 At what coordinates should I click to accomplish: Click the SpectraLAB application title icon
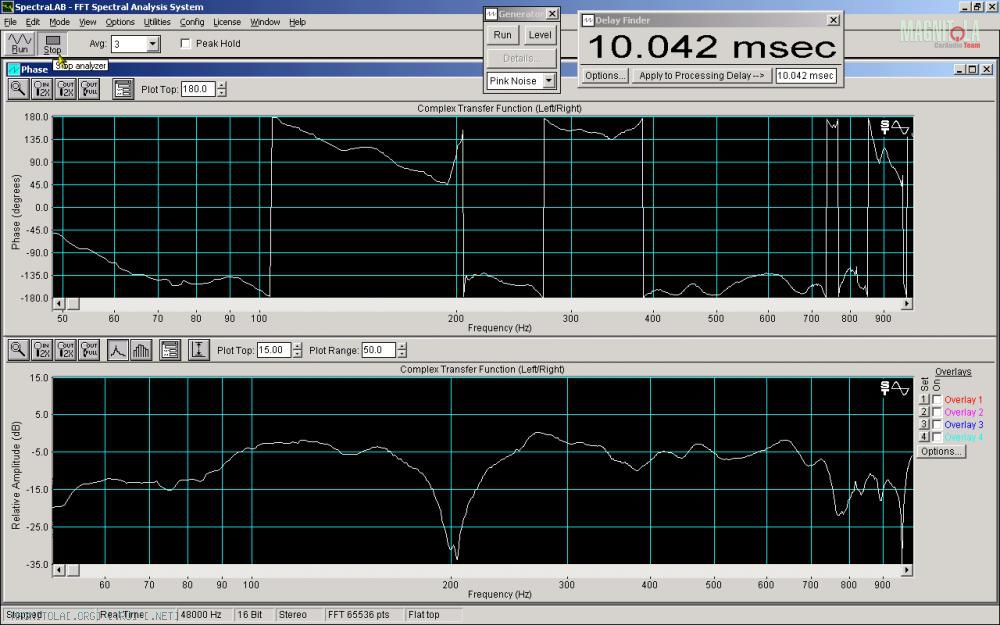tap(7, 7)
